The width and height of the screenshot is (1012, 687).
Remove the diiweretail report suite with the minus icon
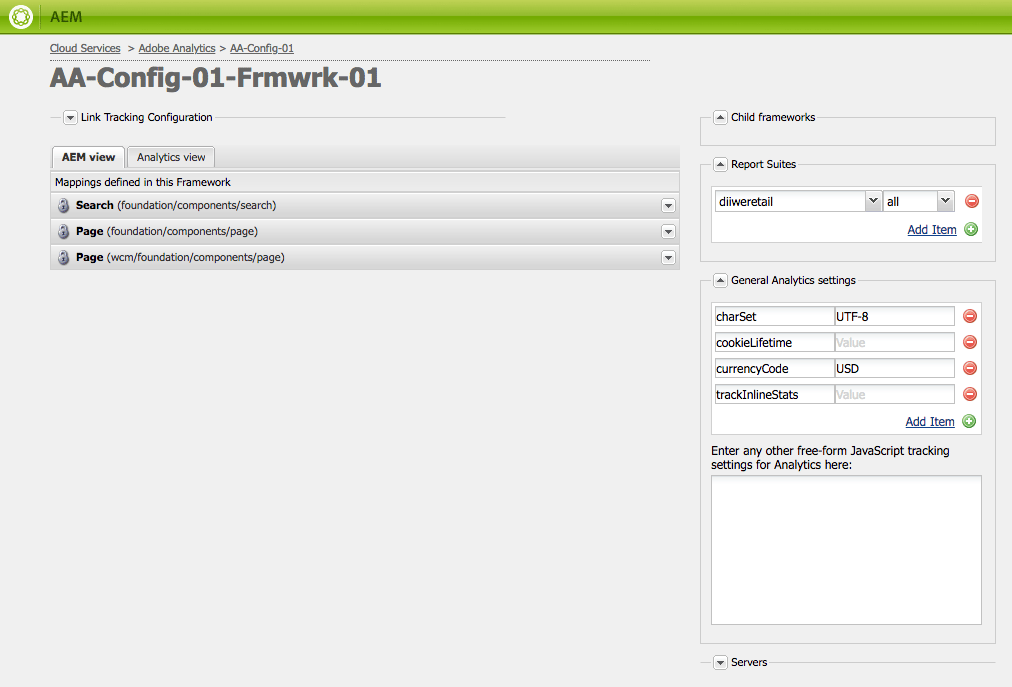[970, 200]
